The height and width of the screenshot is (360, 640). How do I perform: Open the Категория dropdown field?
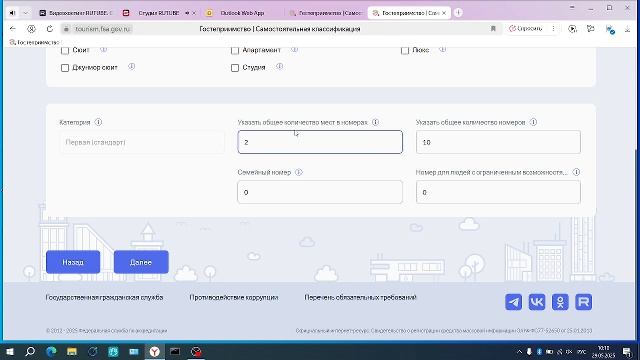142,142
